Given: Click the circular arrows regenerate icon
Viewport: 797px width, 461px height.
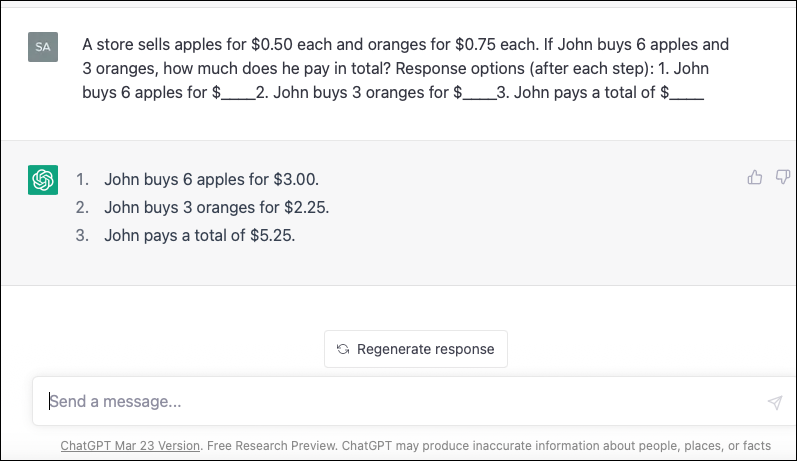Looking at the screenshot, I should pyautogui.click(x=343, y=349).
